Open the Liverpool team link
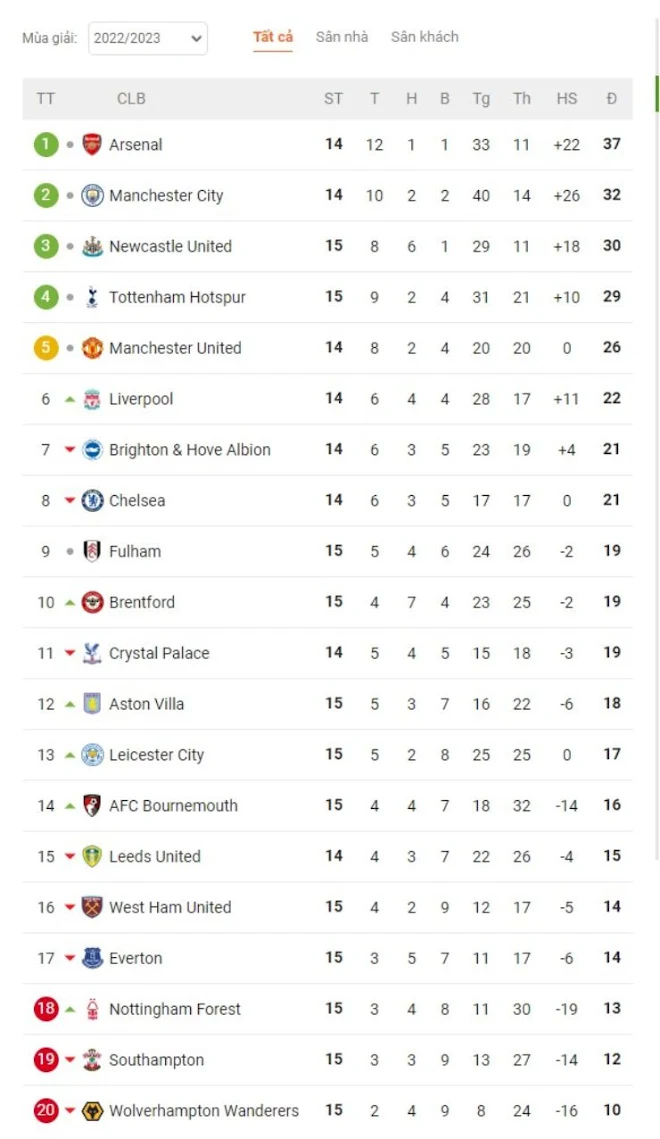This screenshot has width=660, height=1139. point(141,399)
